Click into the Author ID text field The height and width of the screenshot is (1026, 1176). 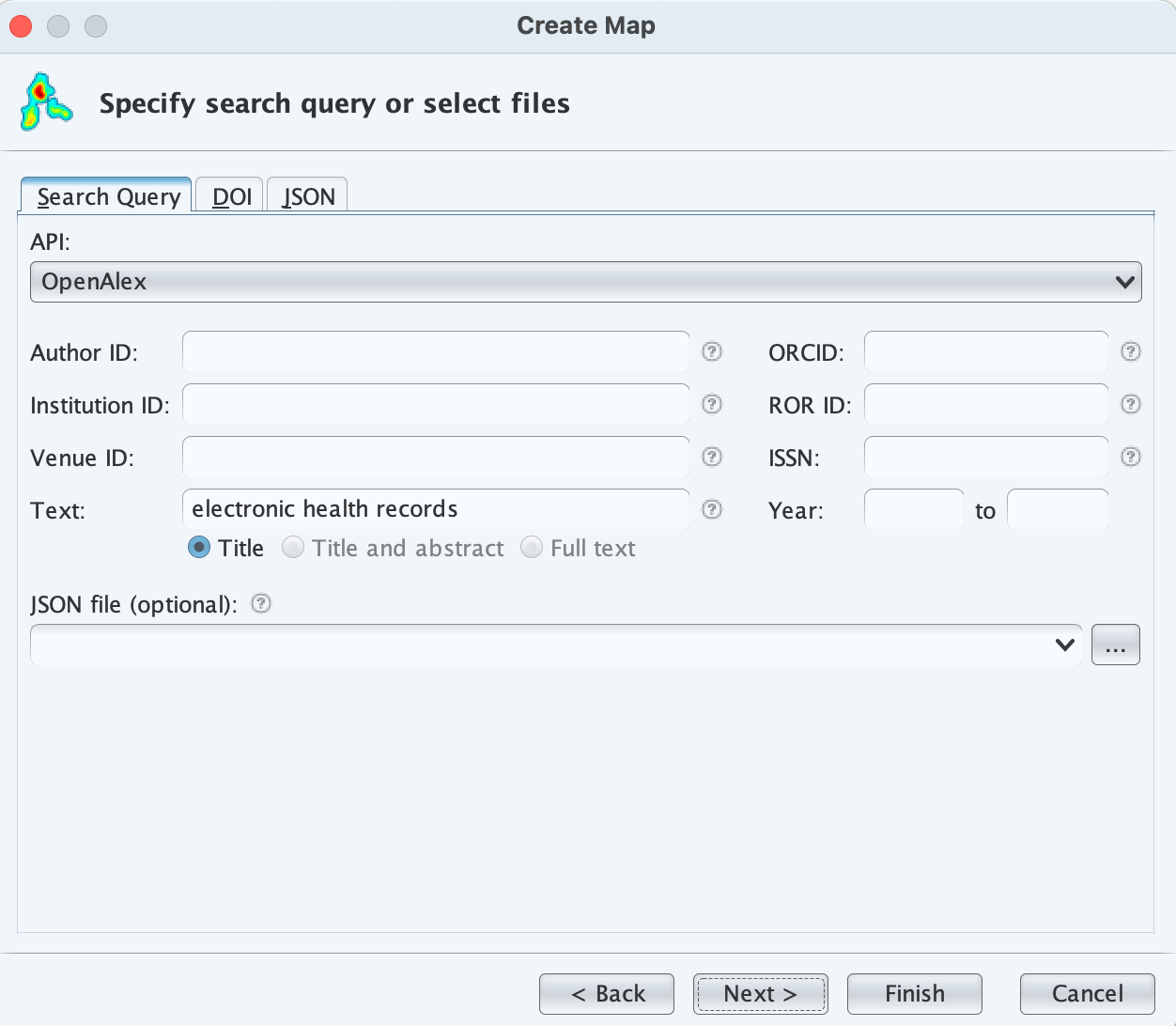[x=436, y=352]
